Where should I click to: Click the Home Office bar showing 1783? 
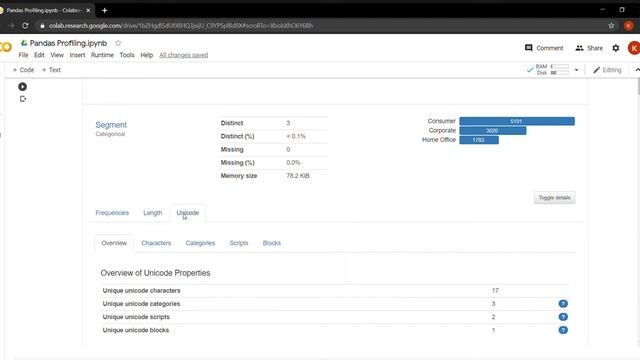479,140
